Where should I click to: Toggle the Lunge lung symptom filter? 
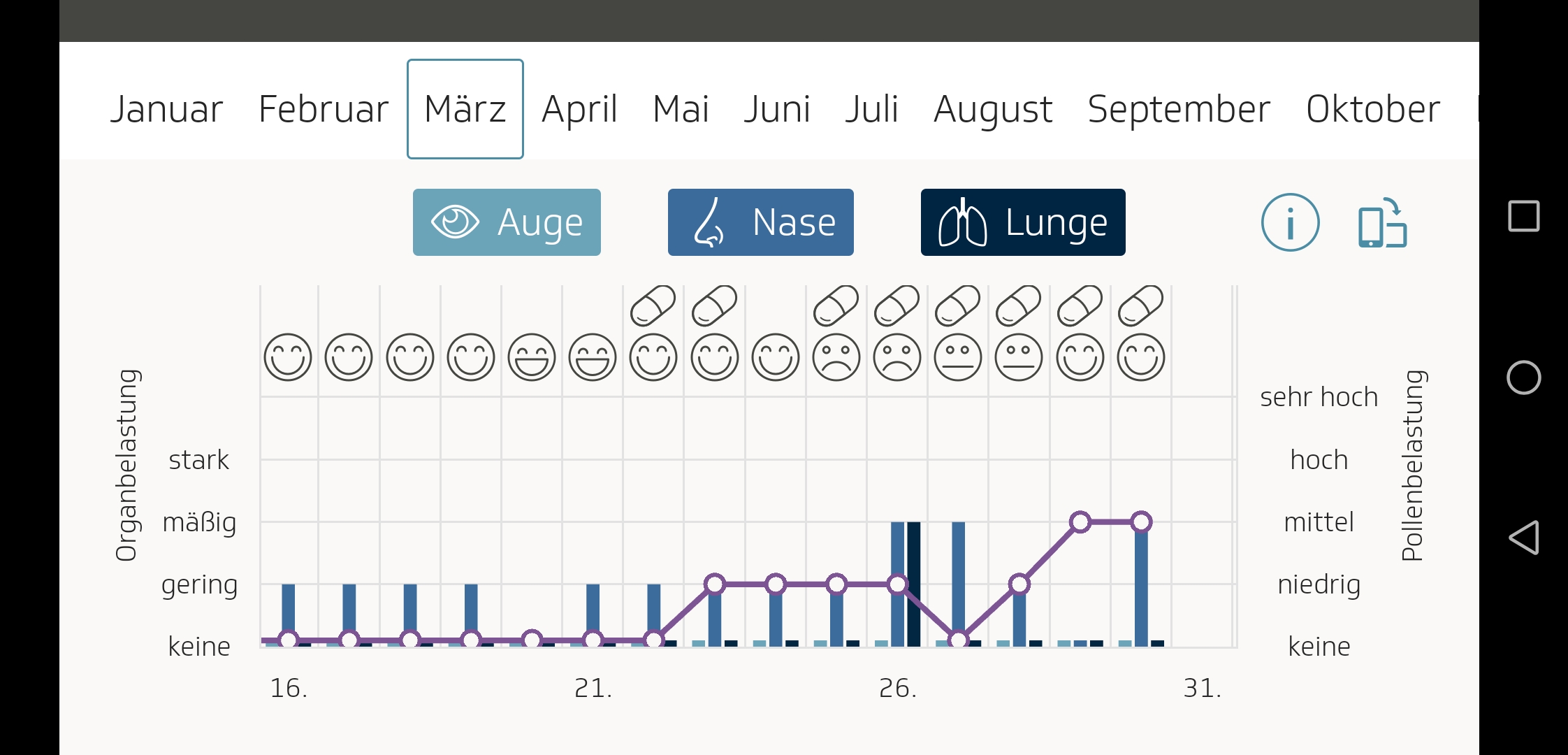(1023, 222)
